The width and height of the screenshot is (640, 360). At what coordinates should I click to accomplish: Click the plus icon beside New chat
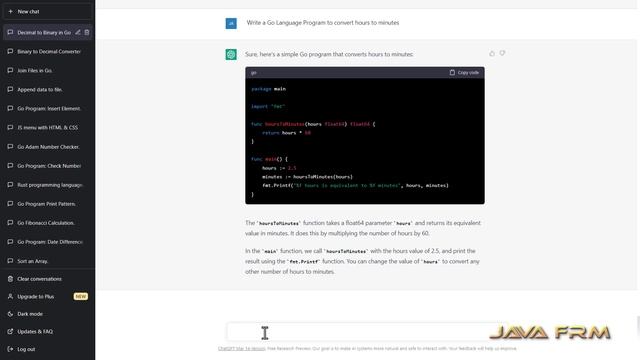click(10, 11)
